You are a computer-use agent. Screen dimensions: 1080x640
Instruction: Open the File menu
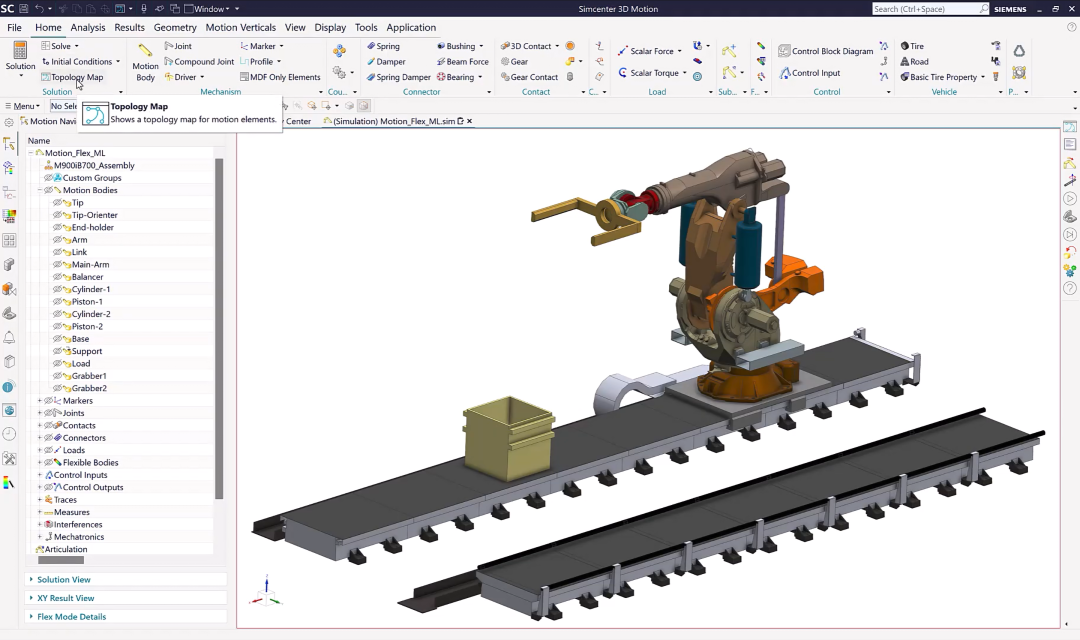click(14, 28)
